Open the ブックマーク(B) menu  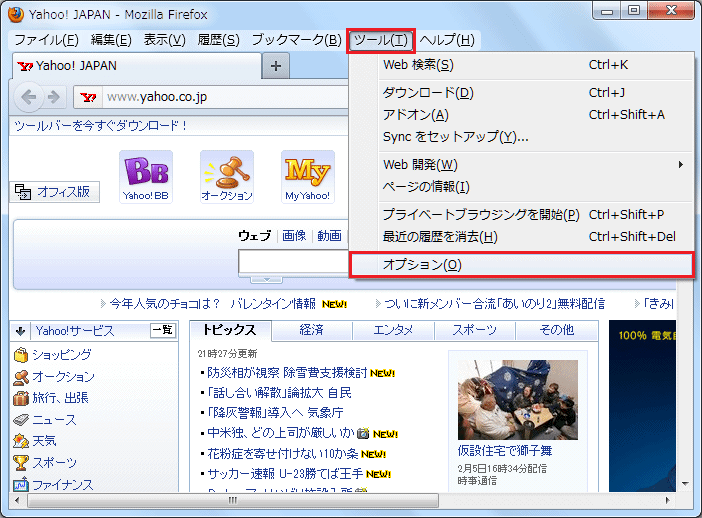coord(296,40)
